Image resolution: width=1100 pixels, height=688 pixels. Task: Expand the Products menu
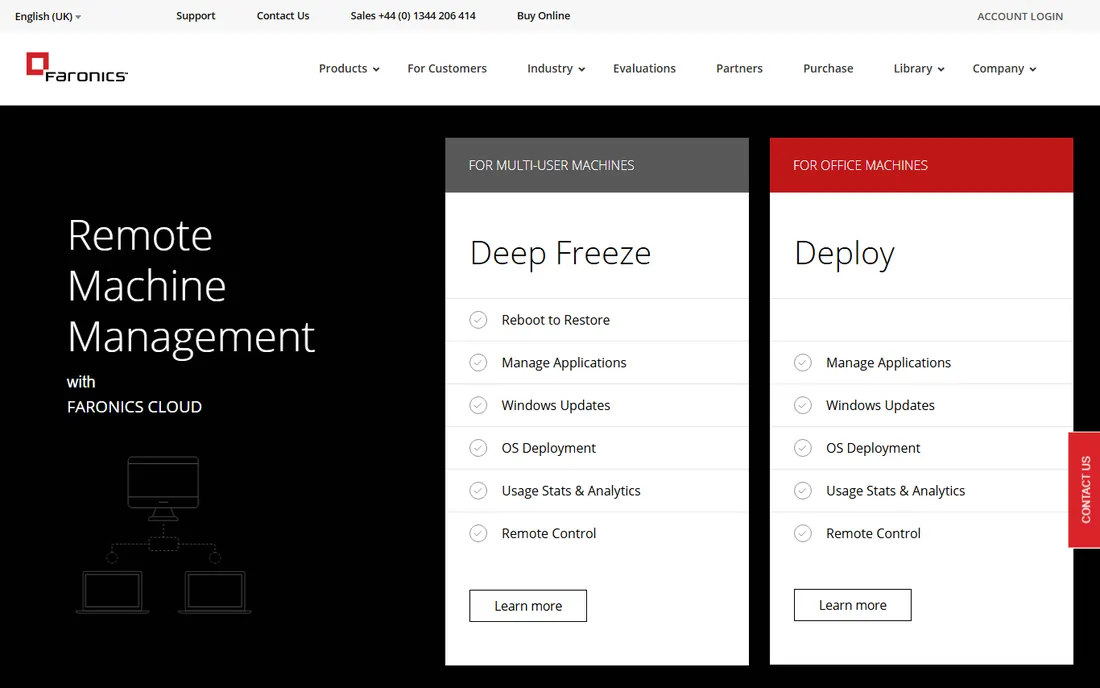coord(349,69)
